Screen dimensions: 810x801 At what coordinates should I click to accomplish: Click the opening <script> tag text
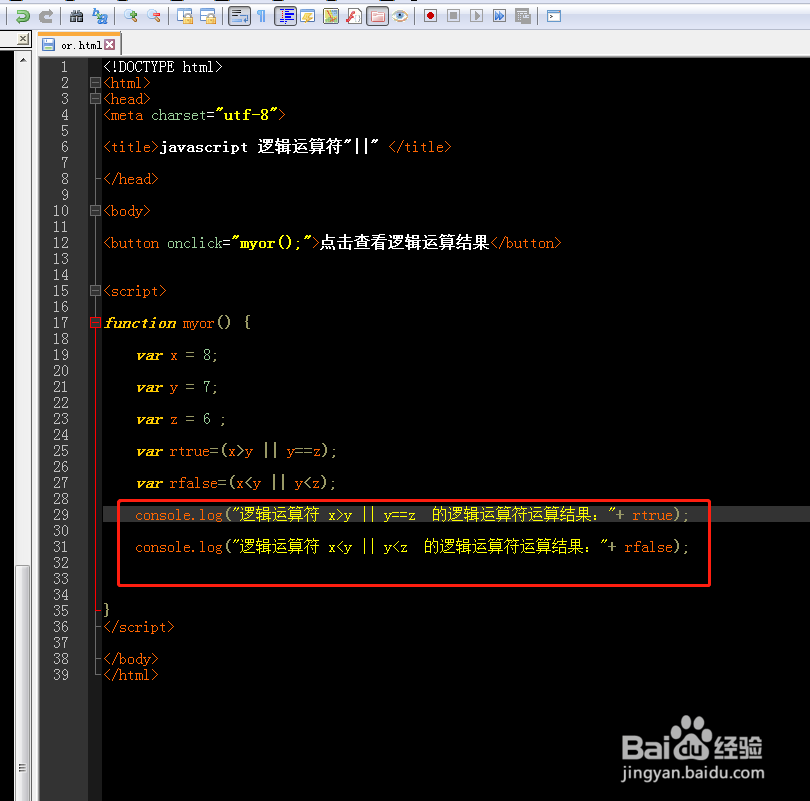coord(135,291)
